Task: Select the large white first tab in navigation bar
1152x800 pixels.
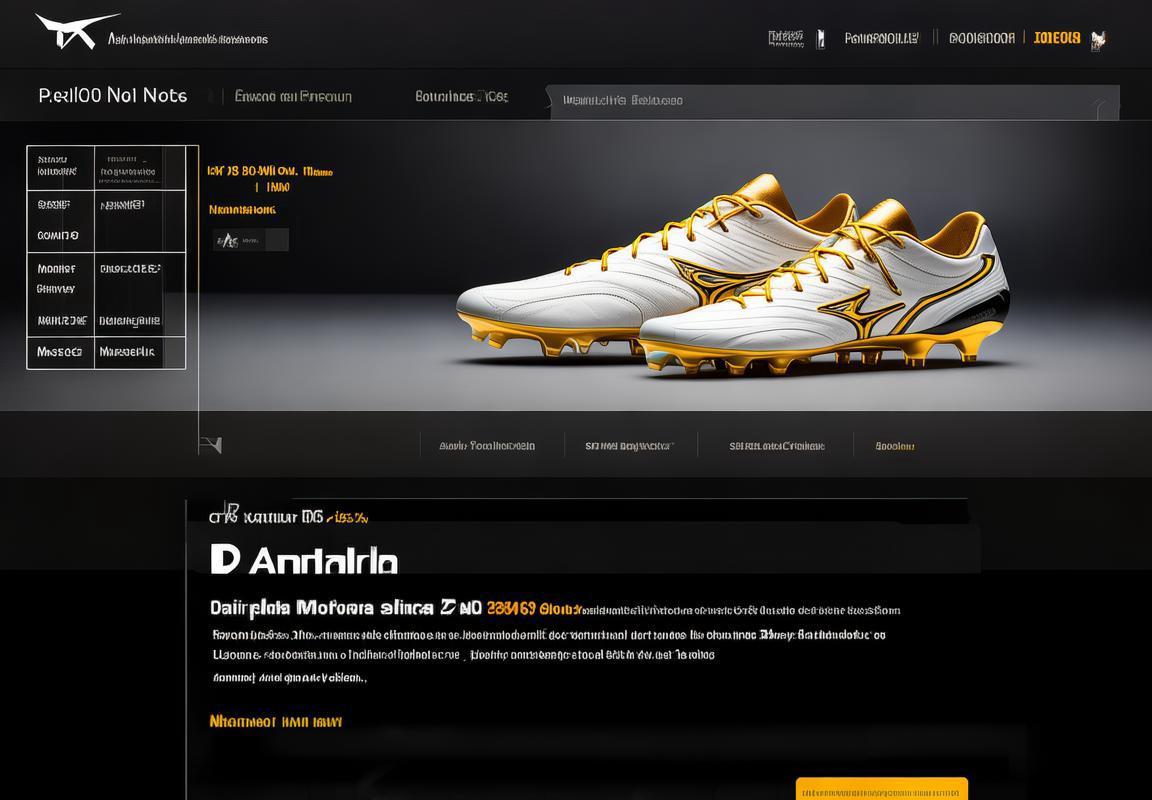Action: pyautogui.click(x=112, y=96)
